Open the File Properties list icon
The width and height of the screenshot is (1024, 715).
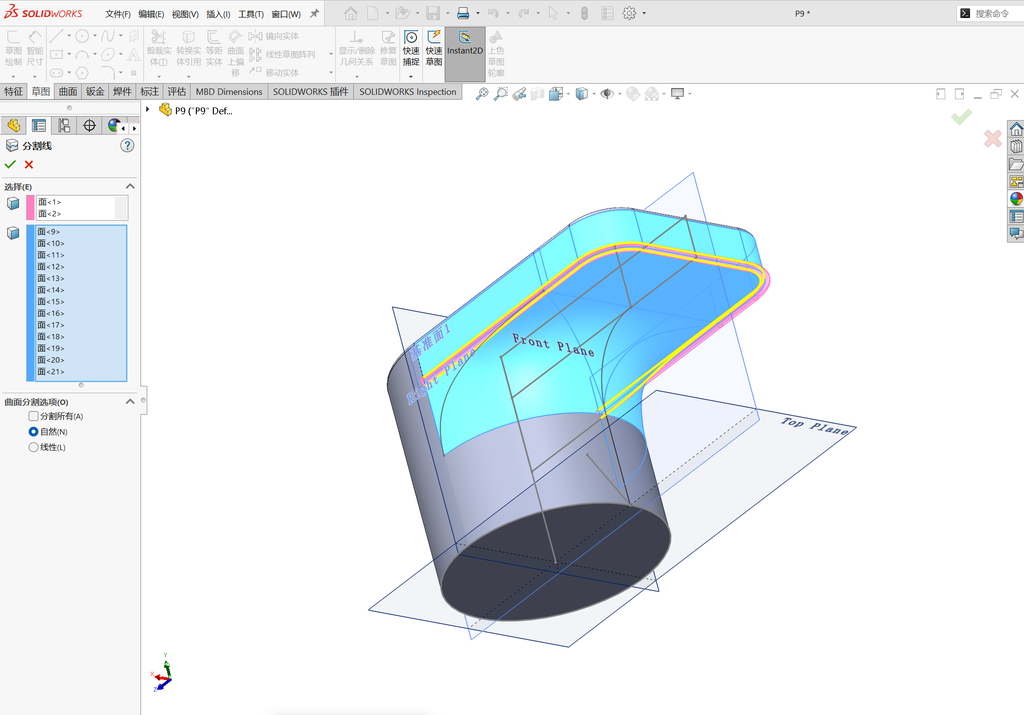(607, 13)
